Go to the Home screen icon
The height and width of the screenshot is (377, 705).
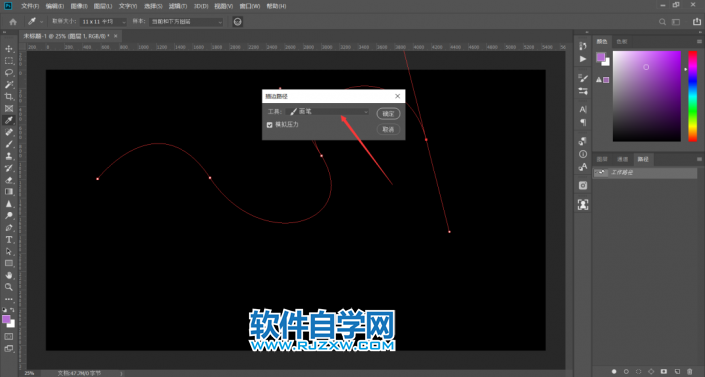tap(13, 22)
